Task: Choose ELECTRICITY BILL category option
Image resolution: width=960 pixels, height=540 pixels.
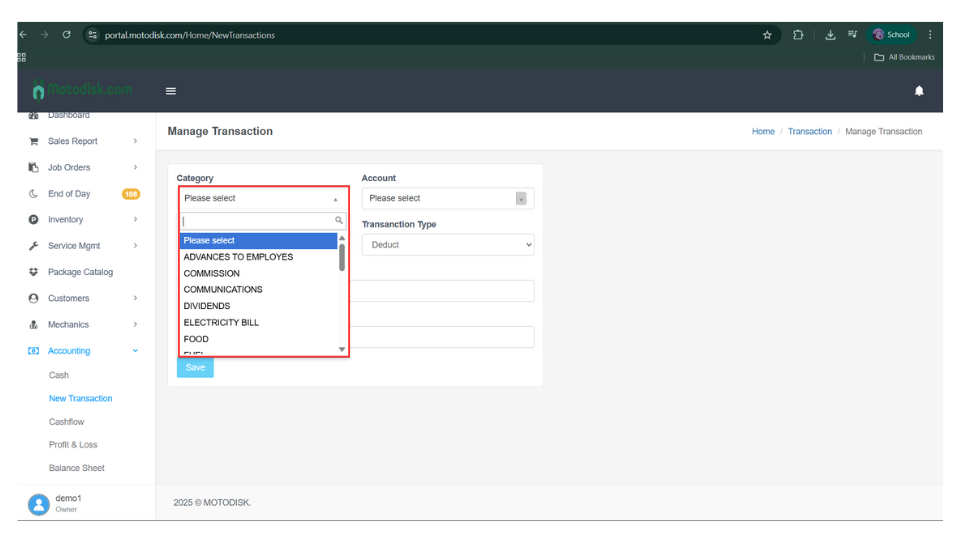Action: pos(221,323)
